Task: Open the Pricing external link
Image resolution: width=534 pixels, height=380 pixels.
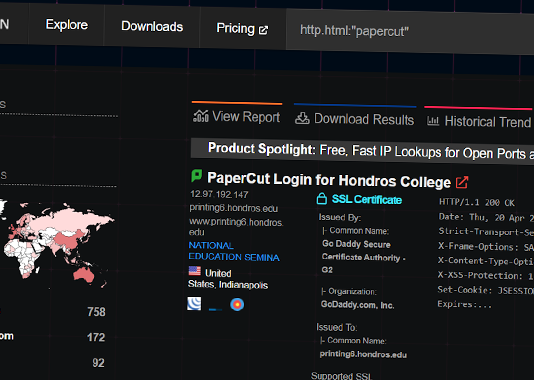Action: click(242, 29)
